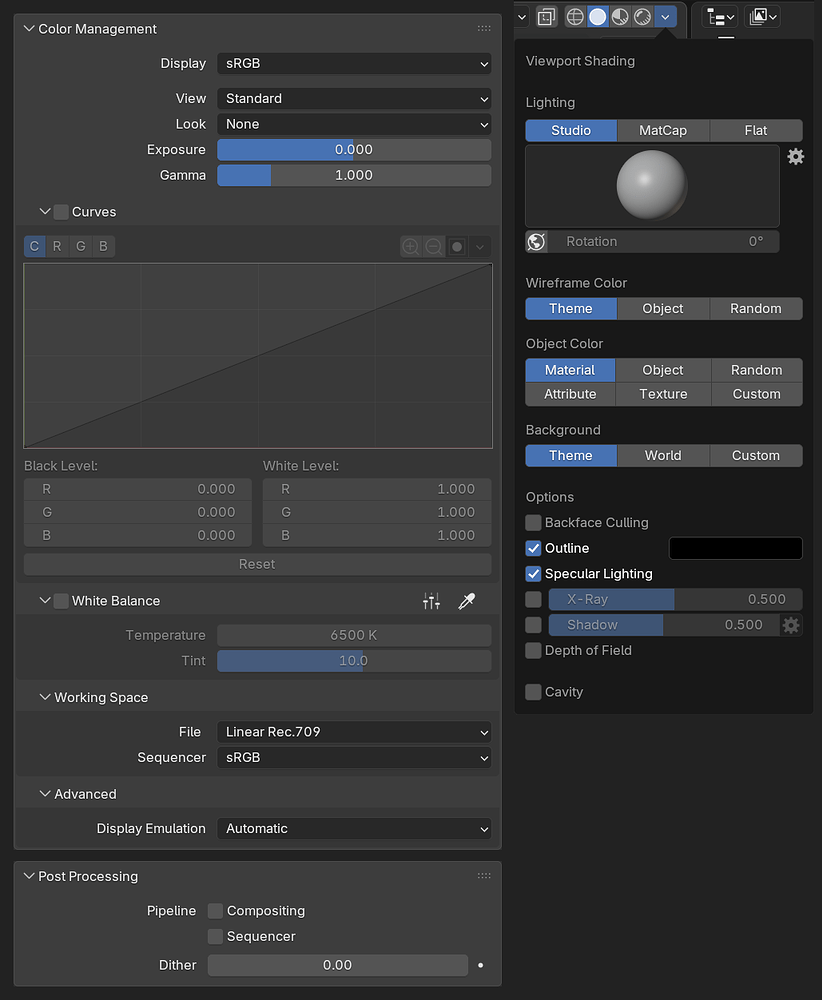Open the View Standard dropdown
Viewport: 822px width, 1000px height.
click(354, 99)
